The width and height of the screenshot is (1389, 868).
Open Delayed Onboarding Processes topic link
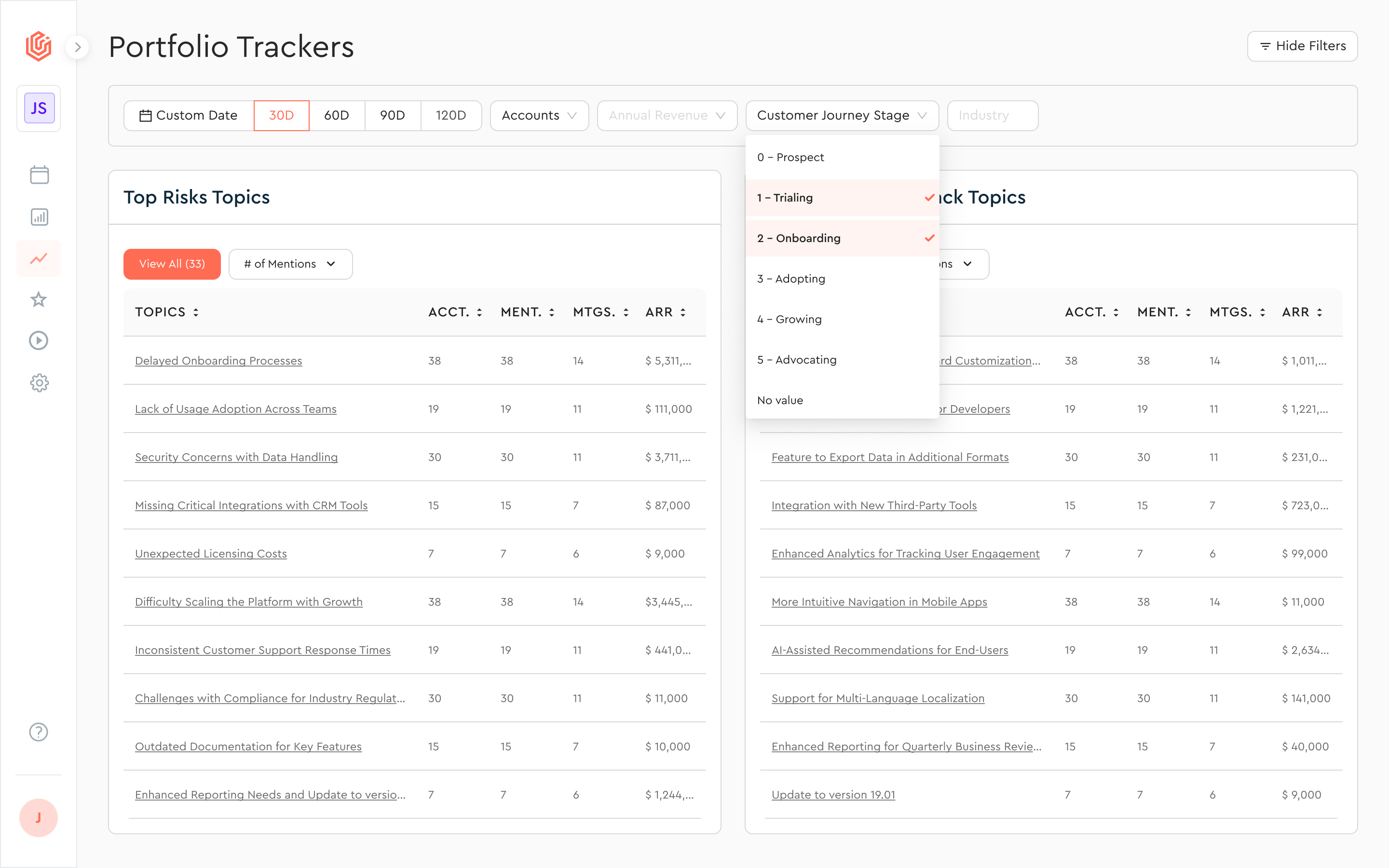[x=218, y=361]
